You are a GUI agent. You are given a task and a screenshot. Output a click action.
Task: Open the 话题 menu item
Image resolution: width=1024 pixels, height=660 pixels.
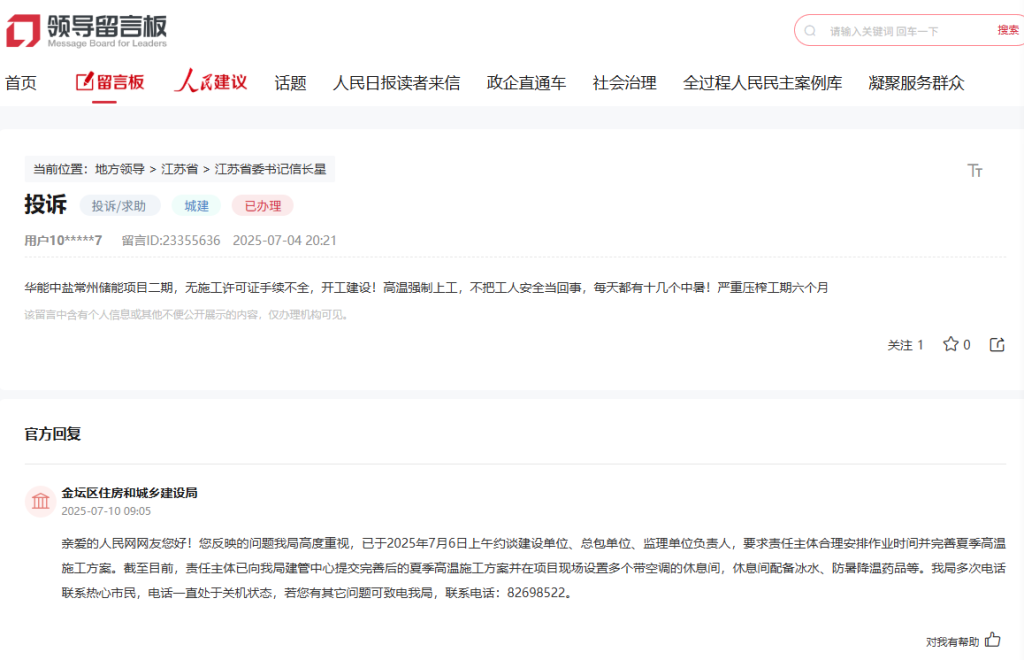pos(291,83)
